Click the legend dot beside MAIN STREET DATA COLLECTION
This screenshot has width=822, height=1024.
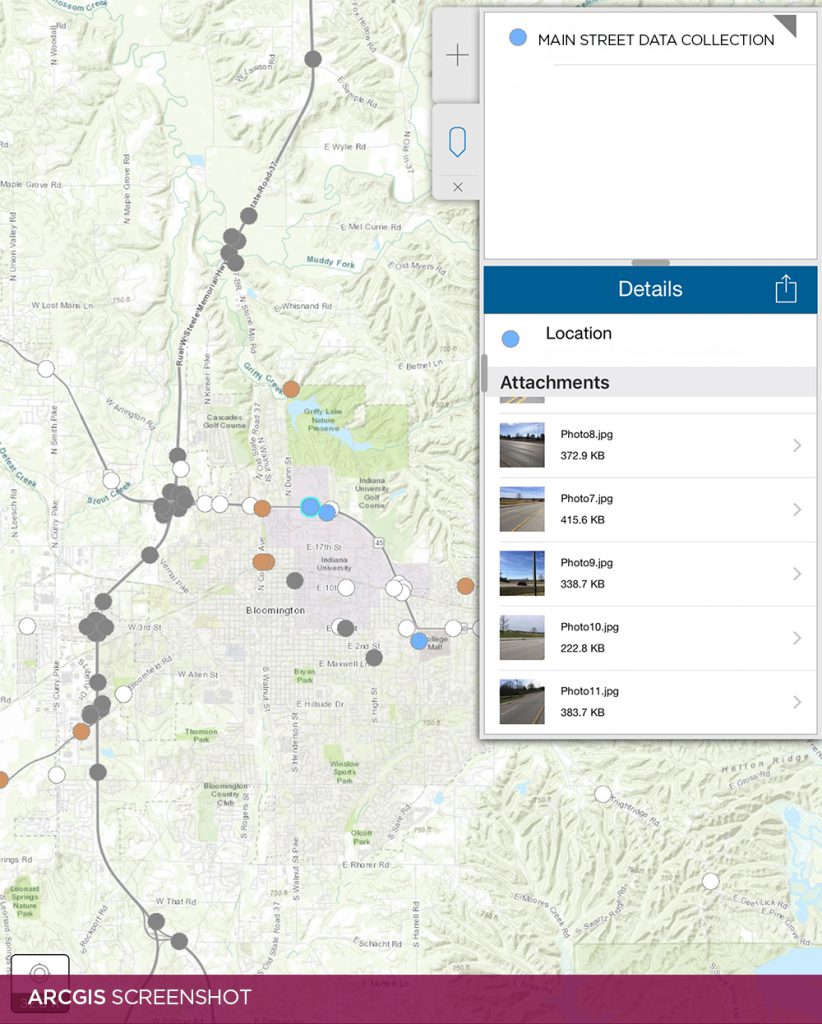[517, 37]
